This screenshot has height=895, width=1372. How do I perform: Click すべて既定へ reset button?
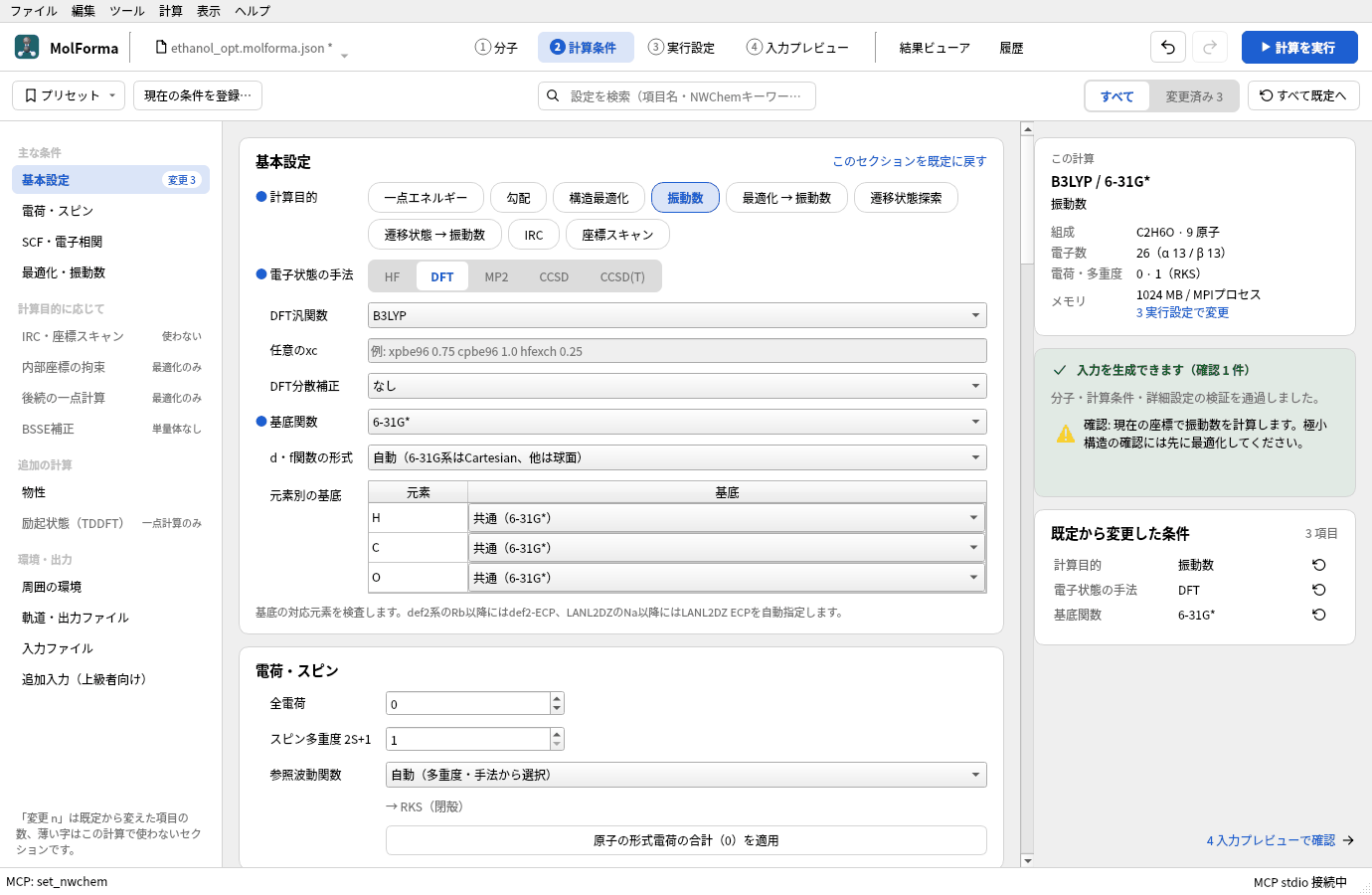pos(1303,95)
